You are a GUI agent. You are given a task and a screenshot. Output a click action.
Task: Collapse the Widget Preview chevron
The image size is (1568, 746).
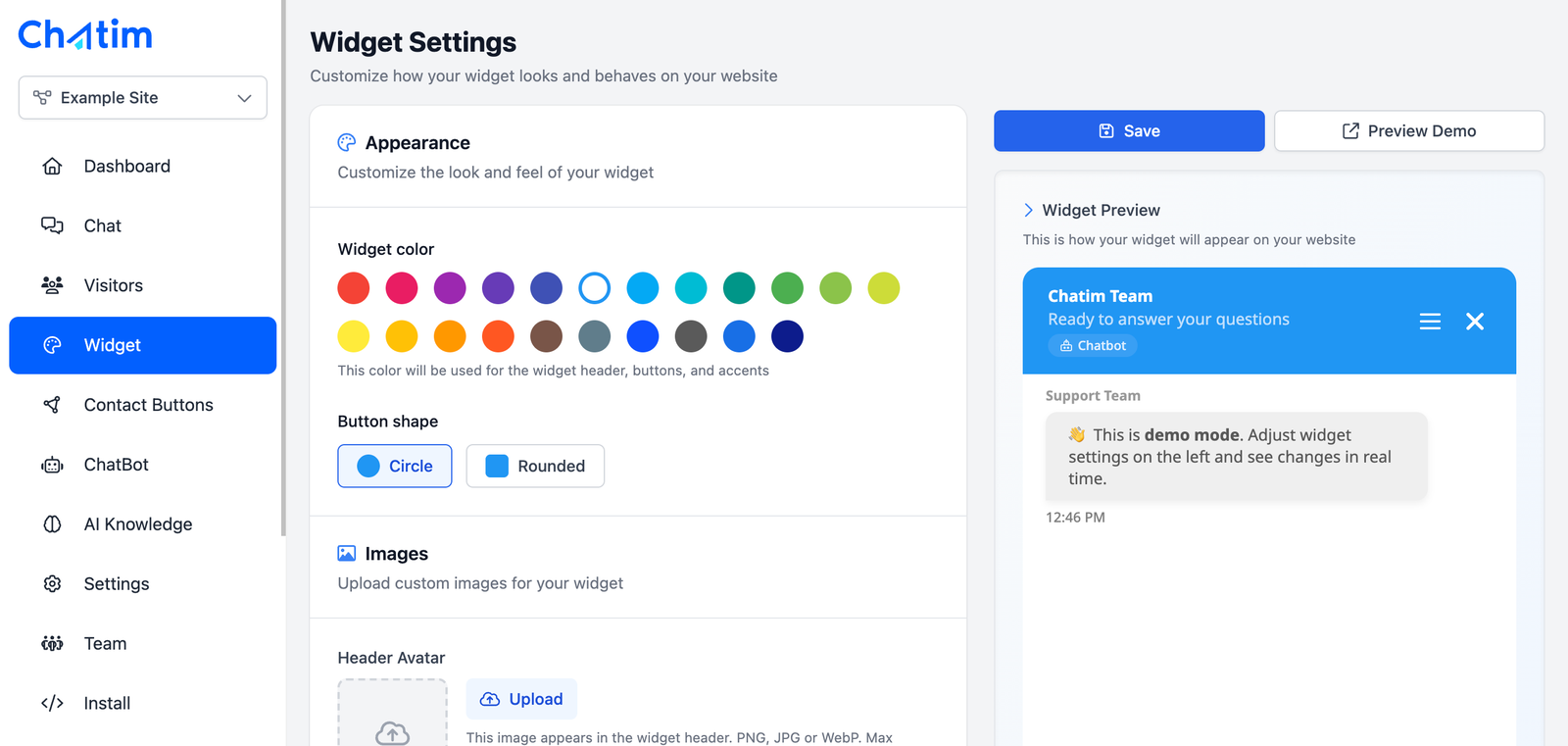pos(1028,211)
